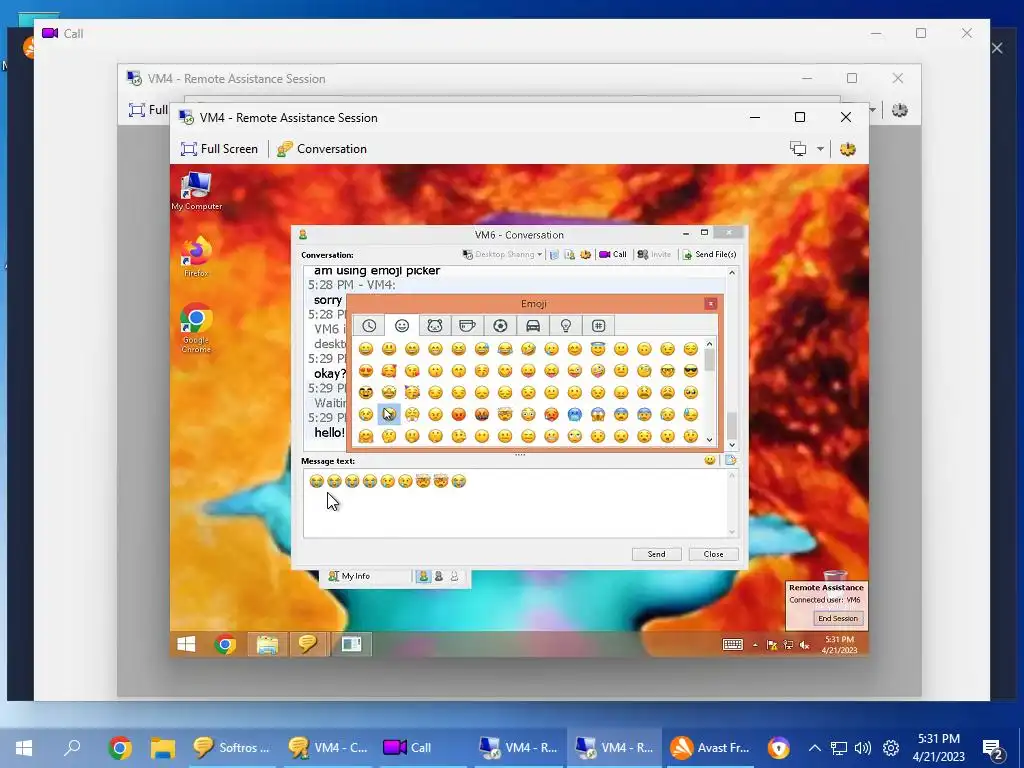
Task: Toggle Full Screen in the front Remote Assistance window
Action: 219,149
